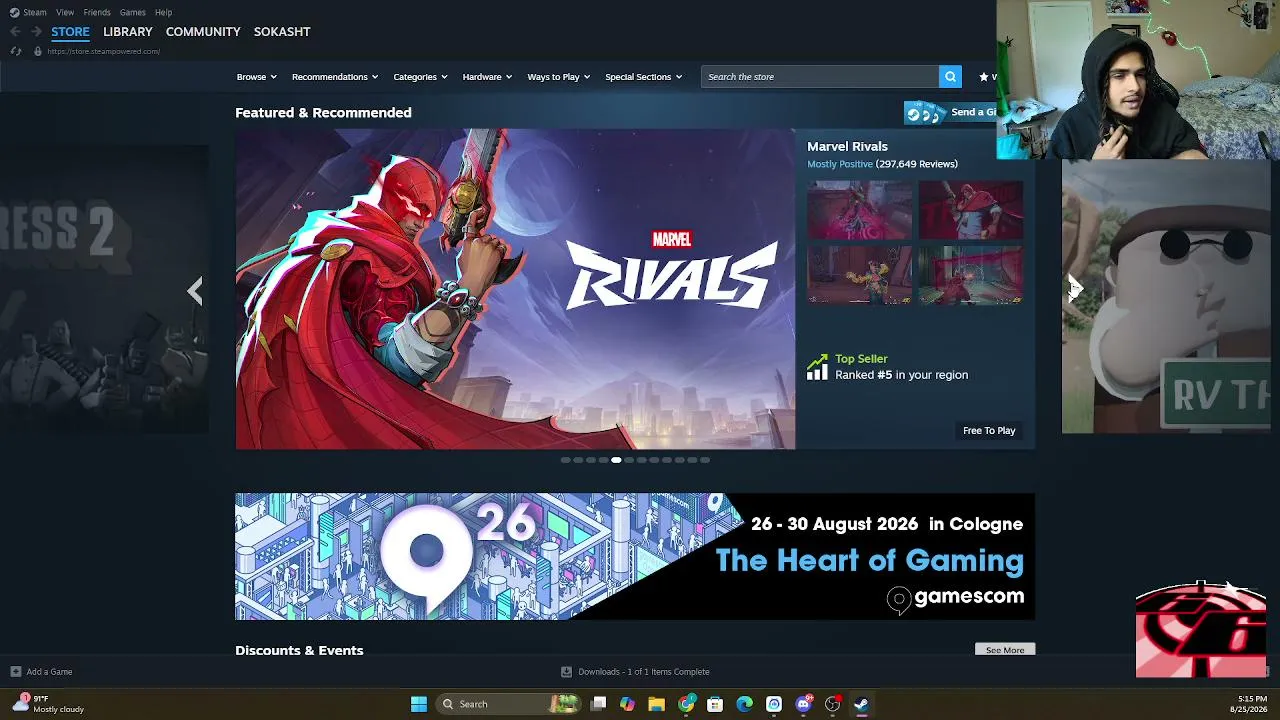
Task: Click the Add a Game plus icon
Action: click(x=15, y=672)
